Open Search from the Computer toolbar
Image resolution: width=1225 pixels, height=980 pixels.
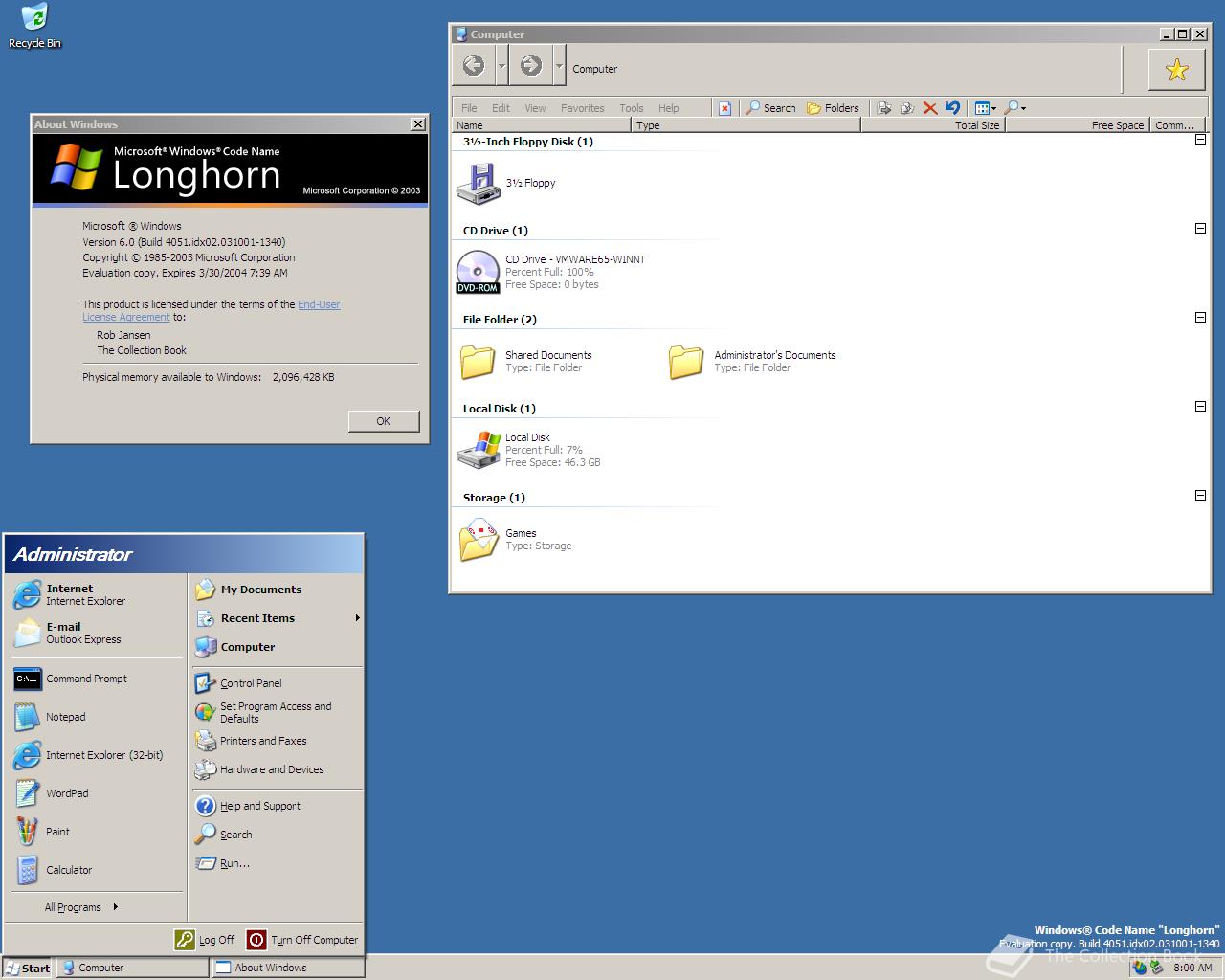pyautogui.click(x=771, y=108)
